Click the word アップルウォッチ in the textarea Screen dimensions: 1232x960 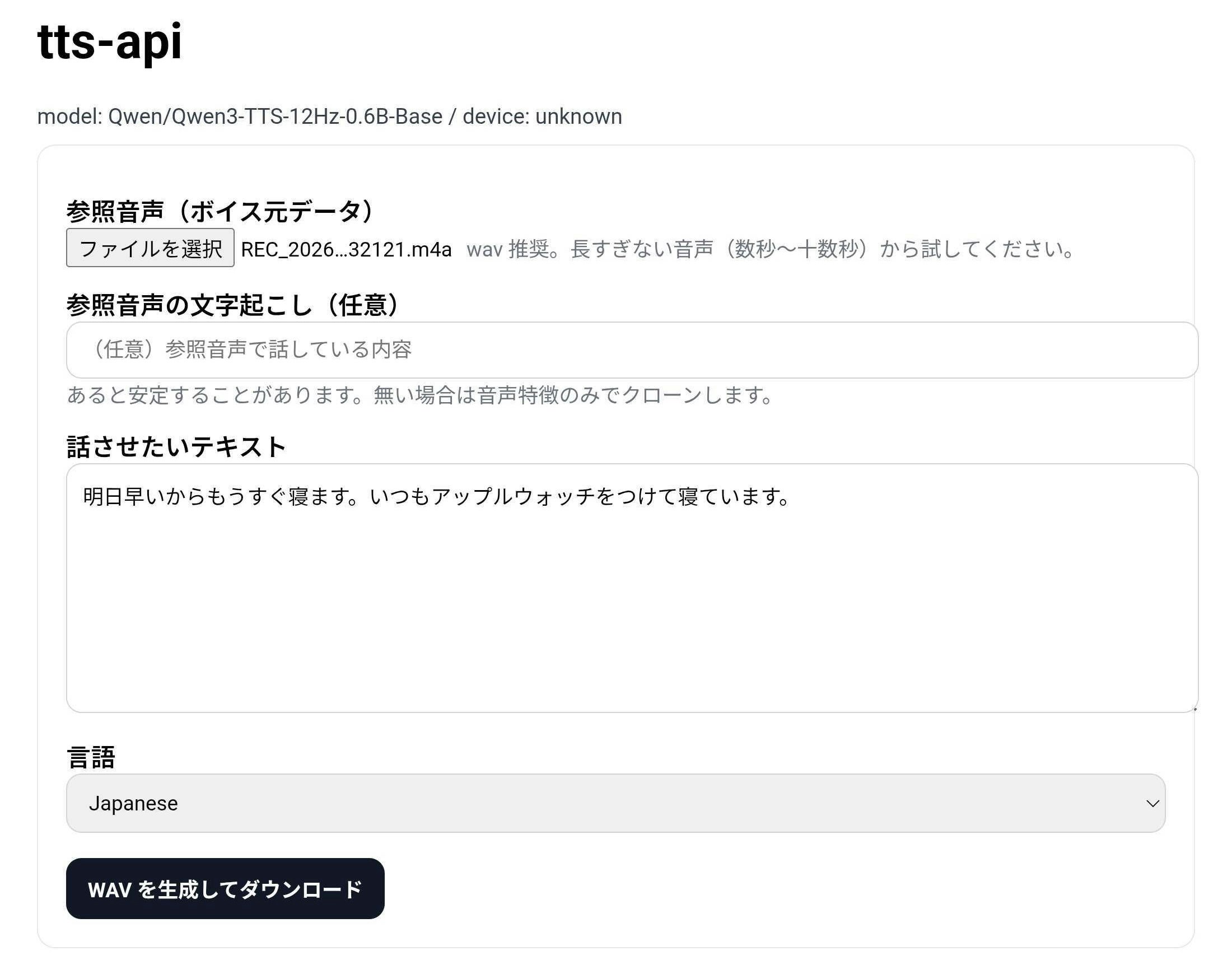pyautogui.click(x=514, y=497)
